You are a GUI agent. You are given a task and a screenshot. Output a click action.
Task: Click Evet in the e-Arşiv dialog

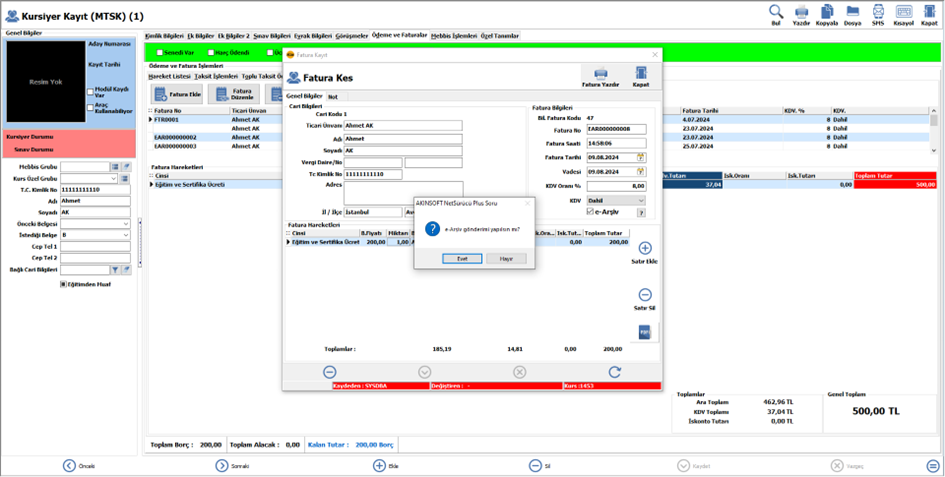(462, 258)
